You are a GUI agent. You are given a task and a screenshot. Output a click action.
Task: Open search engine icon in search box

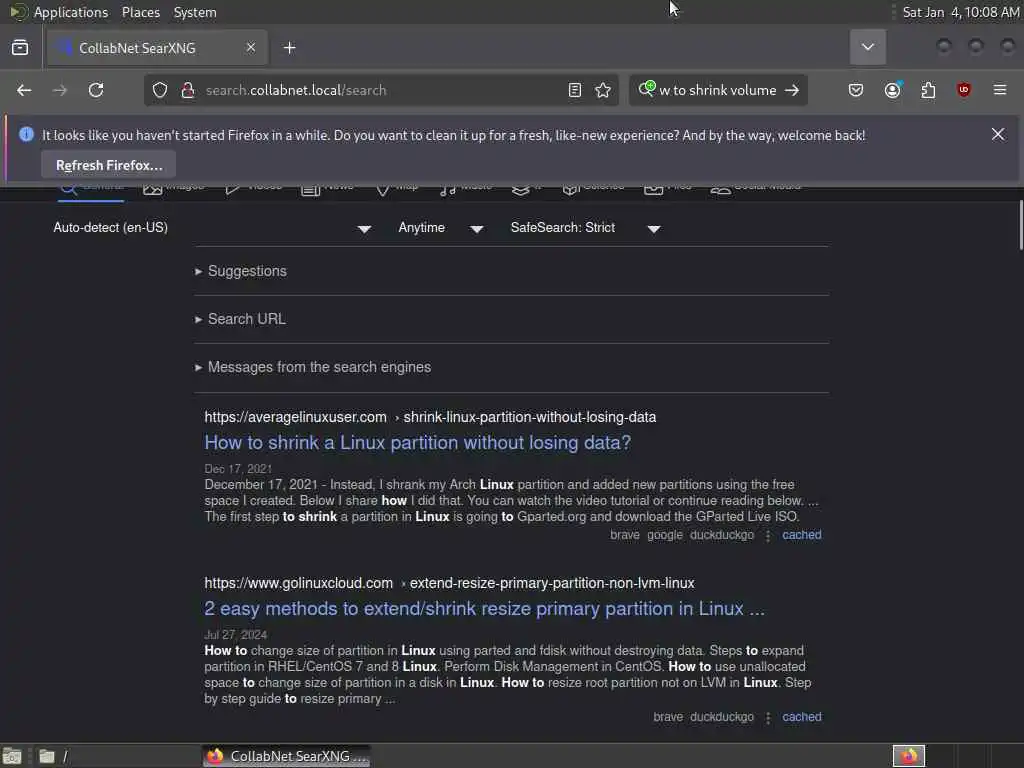647,89
